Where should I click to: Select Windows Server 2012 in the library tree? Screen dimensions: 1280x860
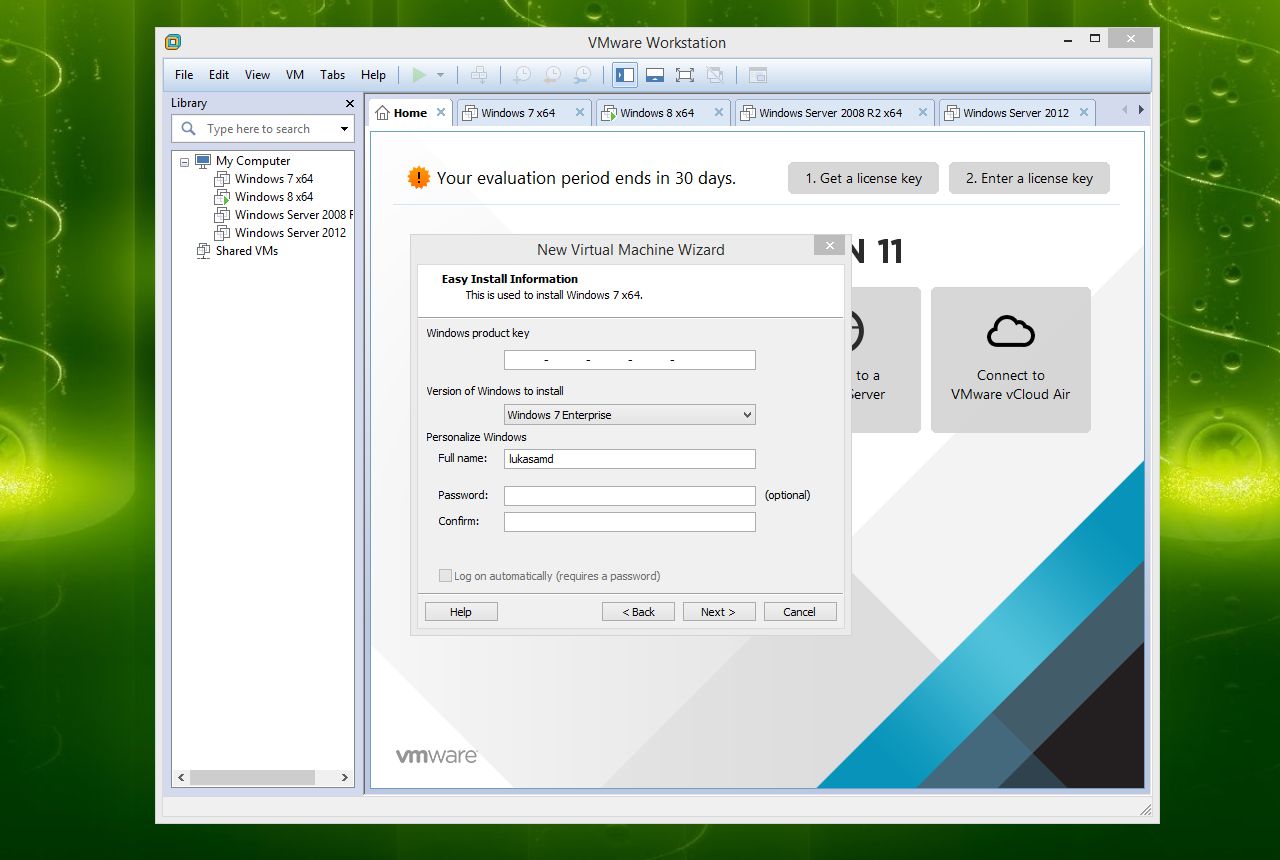click(x=280, y=233)
